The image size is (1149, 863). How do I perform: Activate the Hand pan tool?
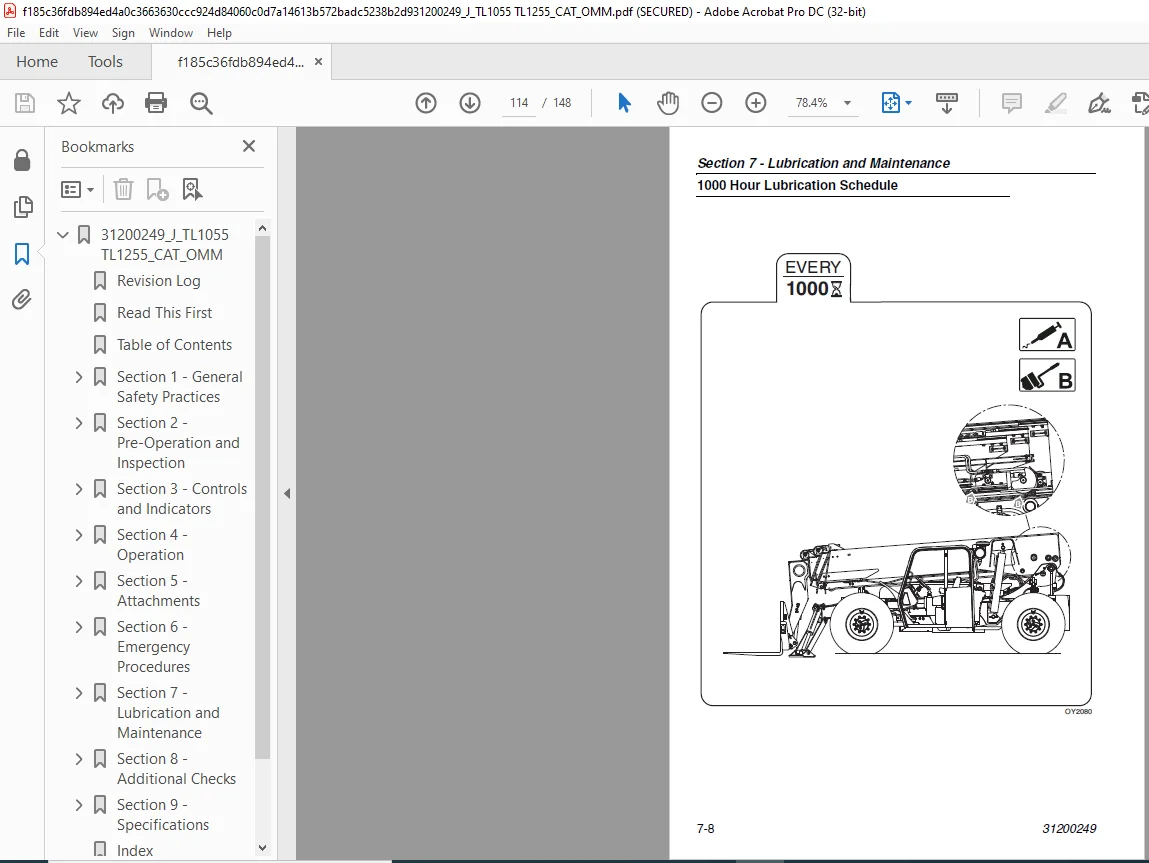668,103
